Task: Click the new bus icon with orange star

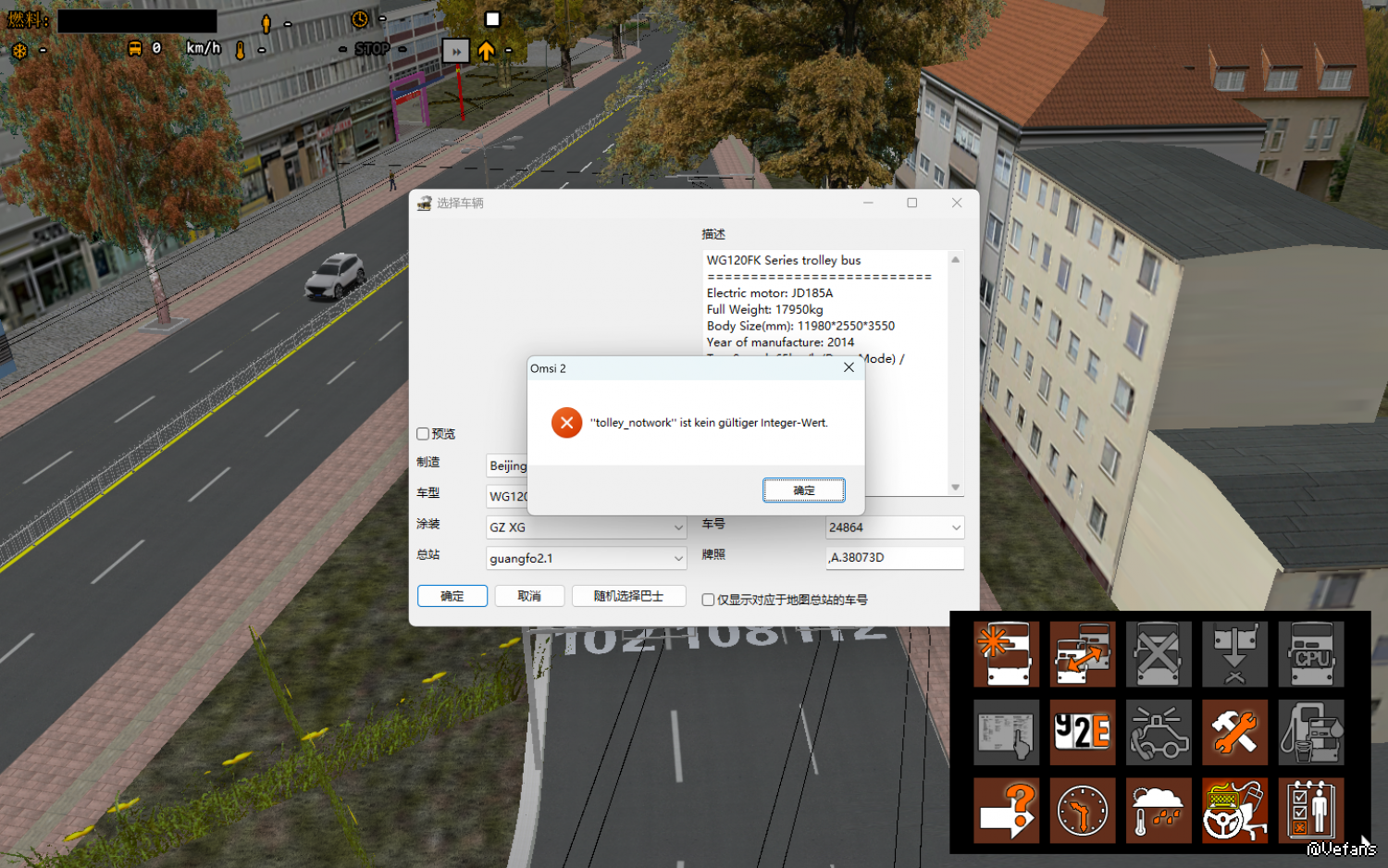Action: tap(1006, 654)
